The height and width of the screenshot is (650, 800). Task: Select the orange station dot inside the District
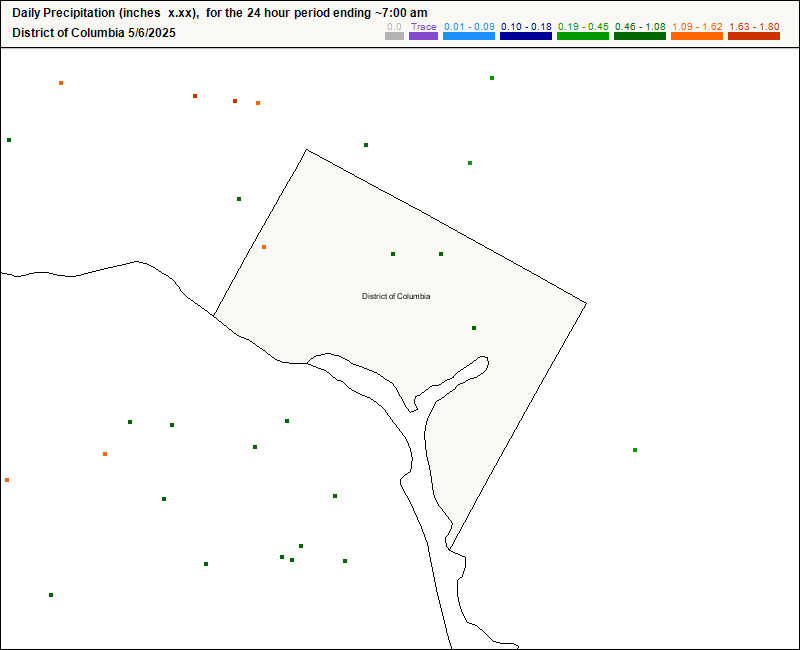[264, 247]
